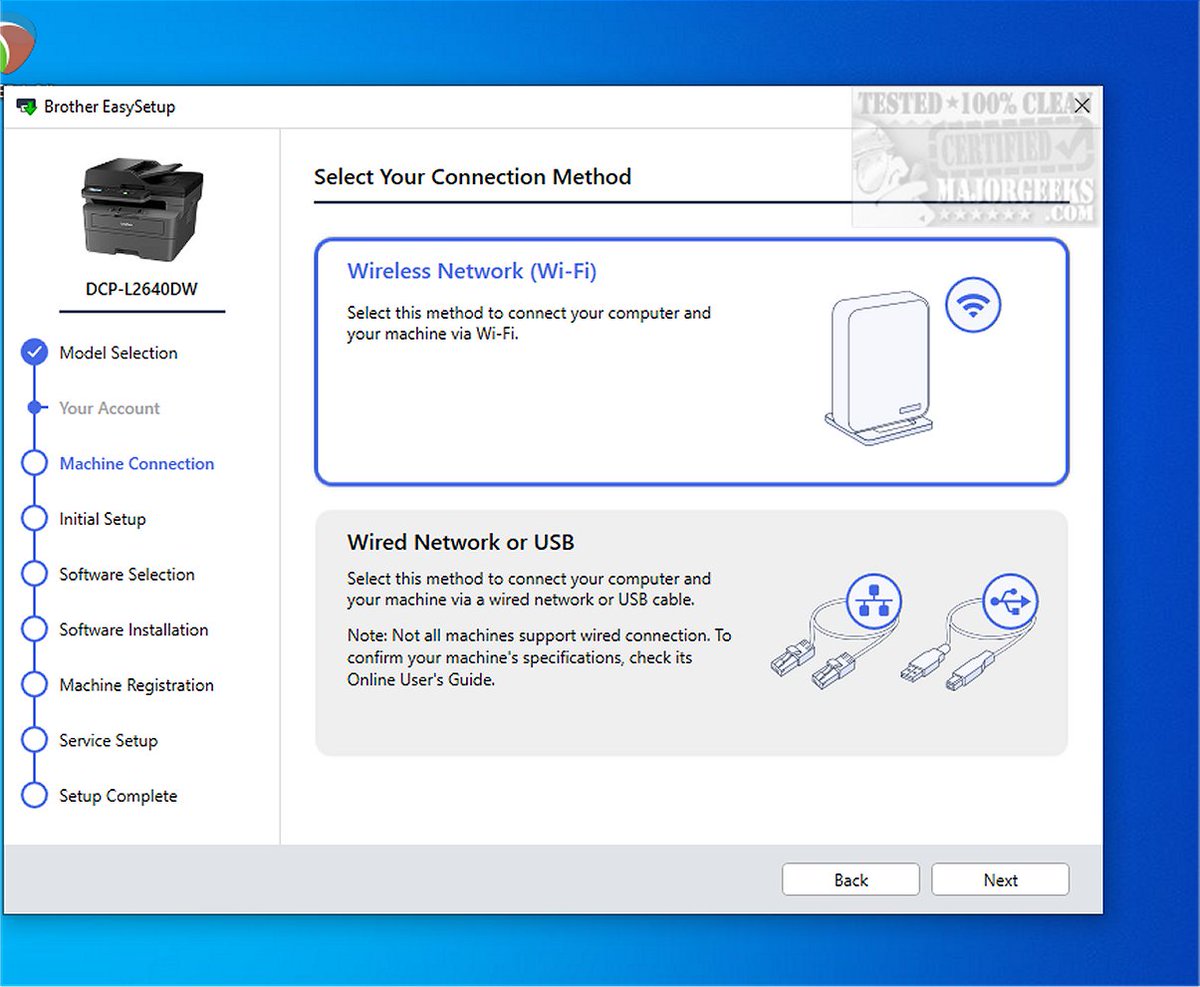Click the wired network icon
1200x987 pixels.
click(875, 602)
